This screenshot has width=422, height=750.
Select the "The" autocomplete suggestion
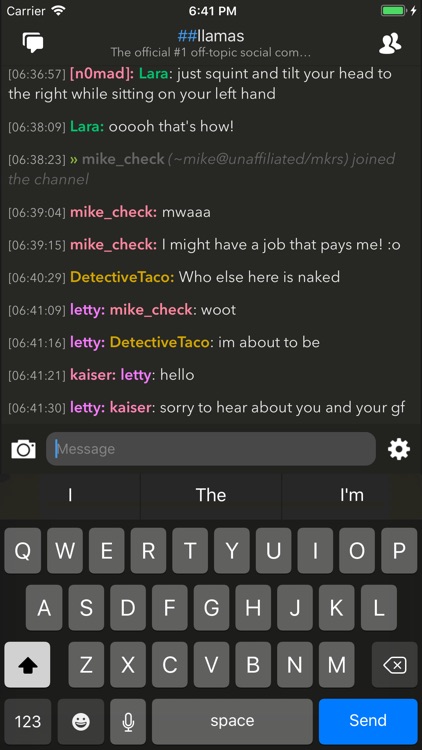pyautogui.click(x=211, y=496)
